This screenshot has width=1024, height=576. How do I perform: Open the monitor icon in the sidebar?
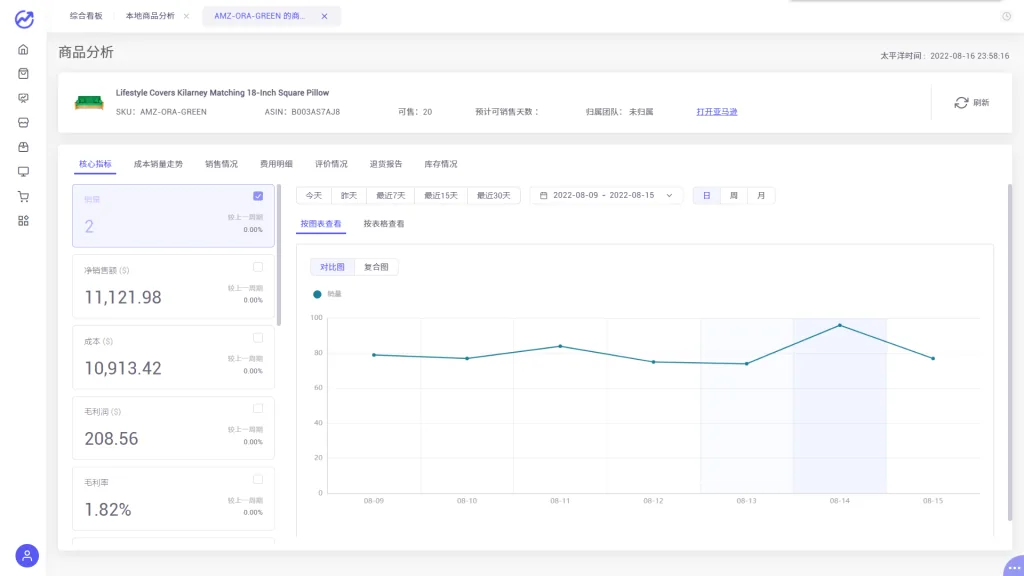pyautogui.click(x=24, y=172)
